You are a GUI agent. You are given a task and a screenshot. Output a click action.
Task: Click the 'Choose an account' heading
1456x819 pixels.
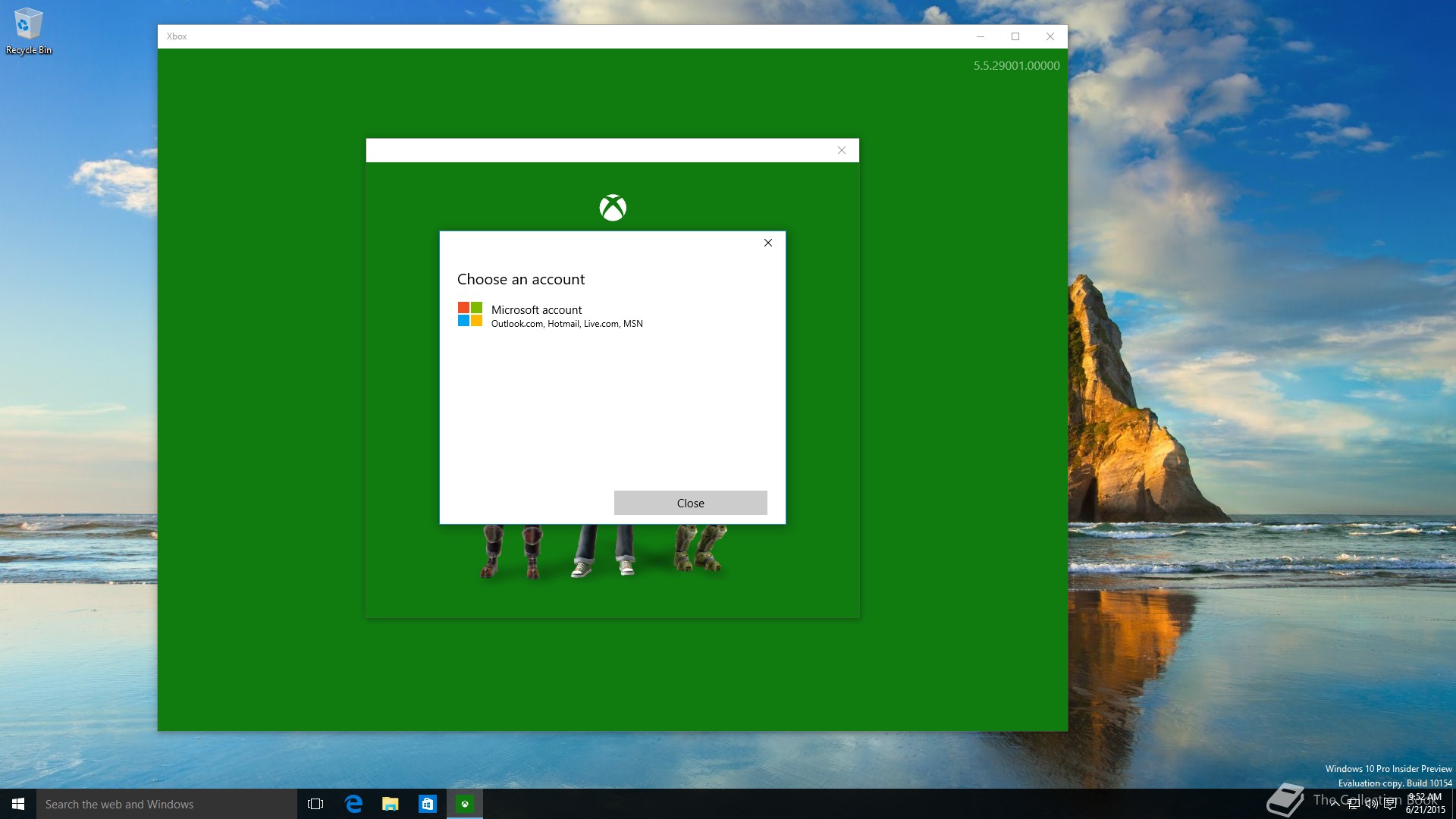coord(521,279)
